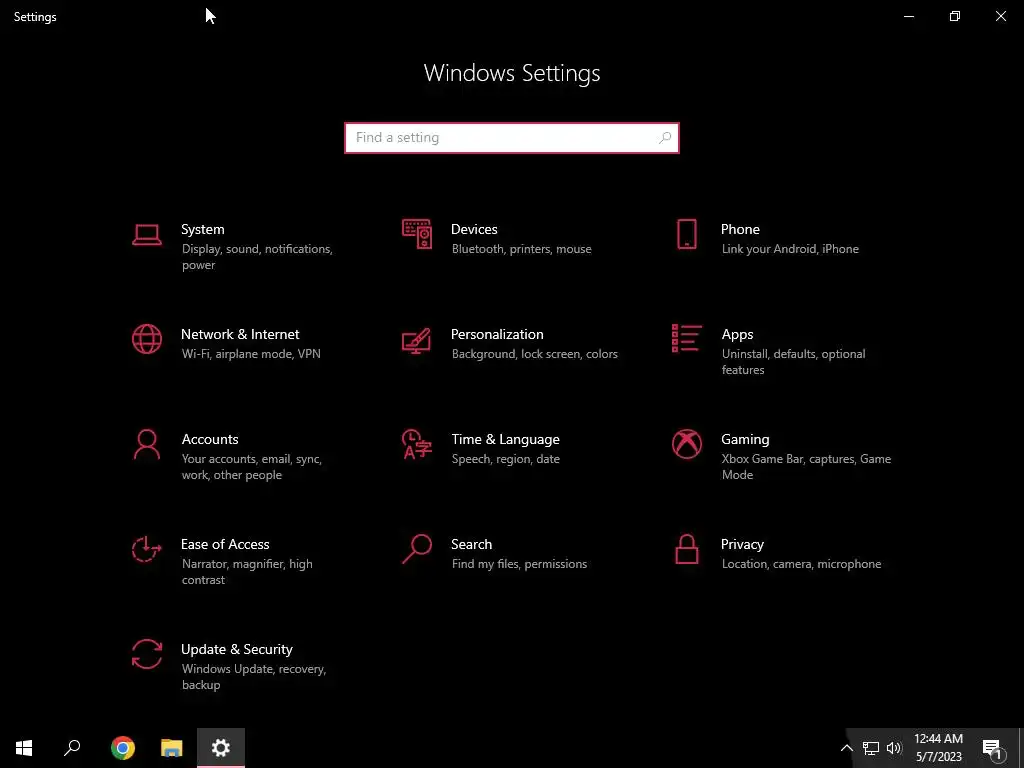This screenshot has height=768, width=1024.
Task: Open the Accounts person icon
Action: (x=147, y=444)
